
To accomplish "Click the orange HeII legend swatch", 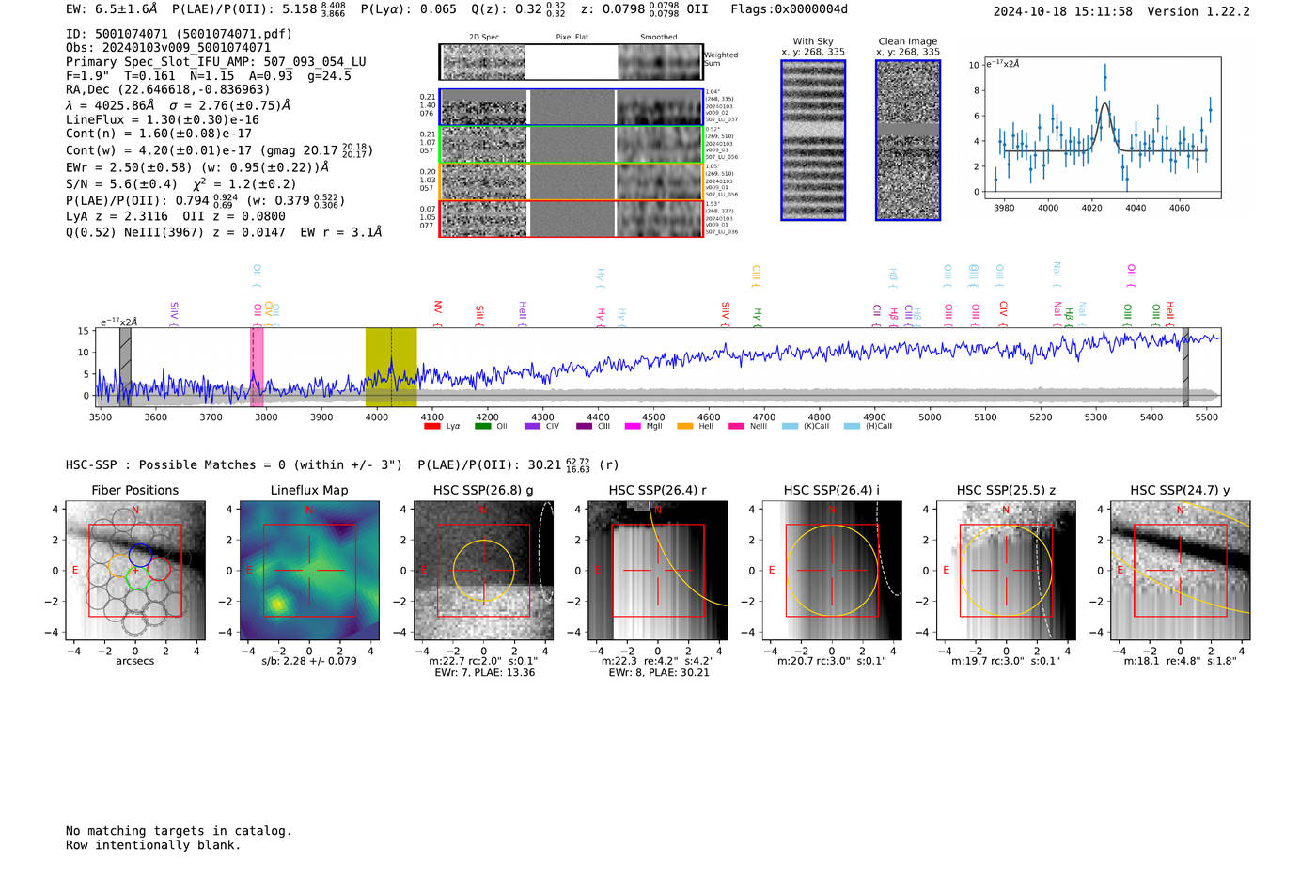I will [684, 426].
